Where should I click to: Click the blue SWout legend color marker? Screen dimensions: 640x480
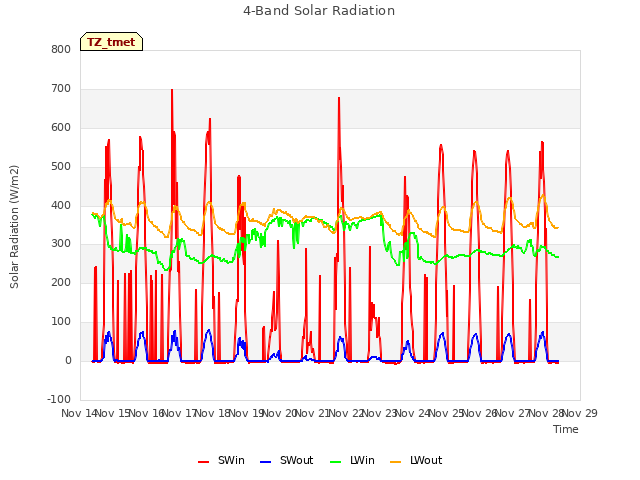pos(265,462)
